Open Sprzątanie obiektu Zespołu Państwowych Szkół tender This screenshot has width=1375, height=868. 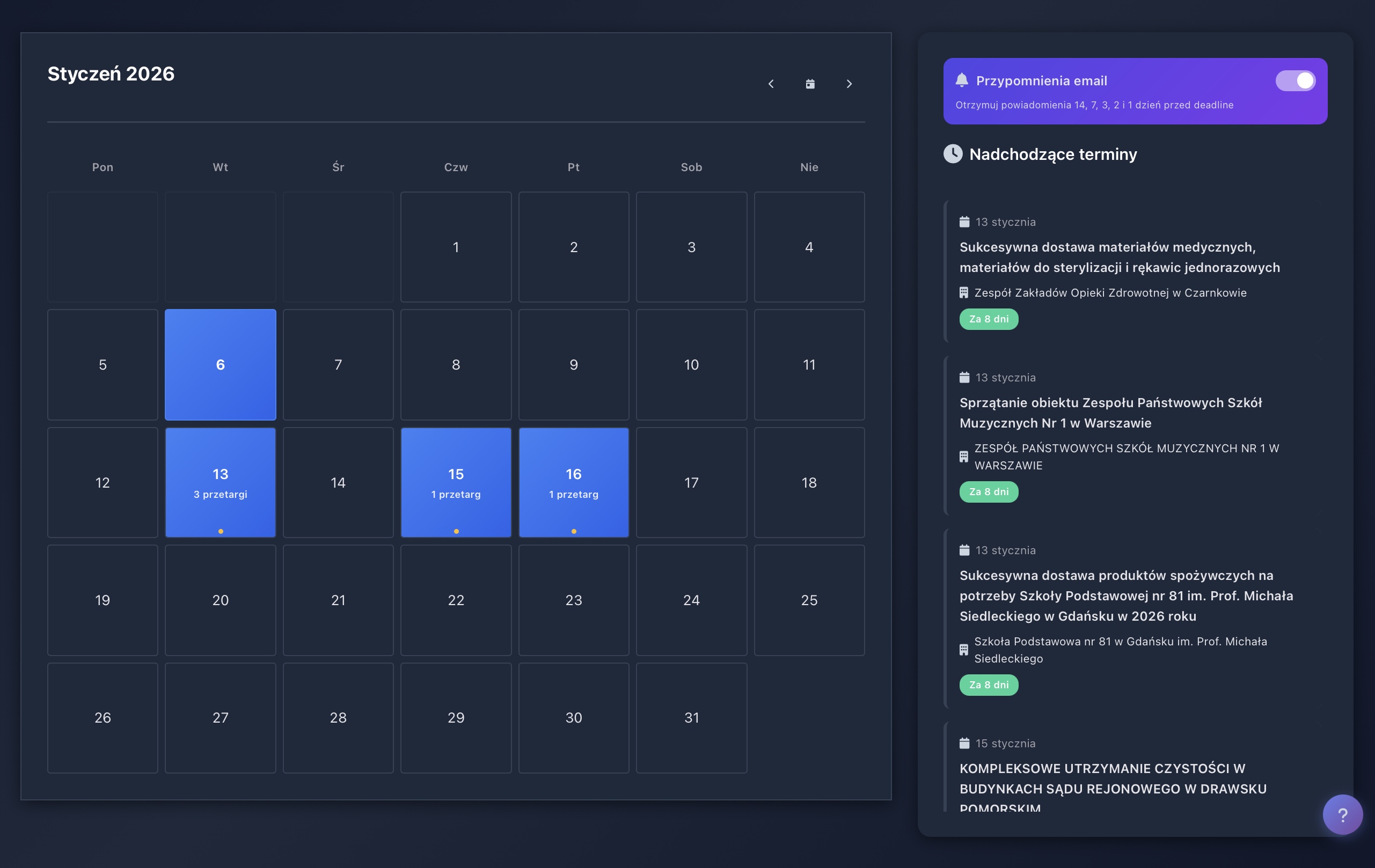pos(1110,413)
